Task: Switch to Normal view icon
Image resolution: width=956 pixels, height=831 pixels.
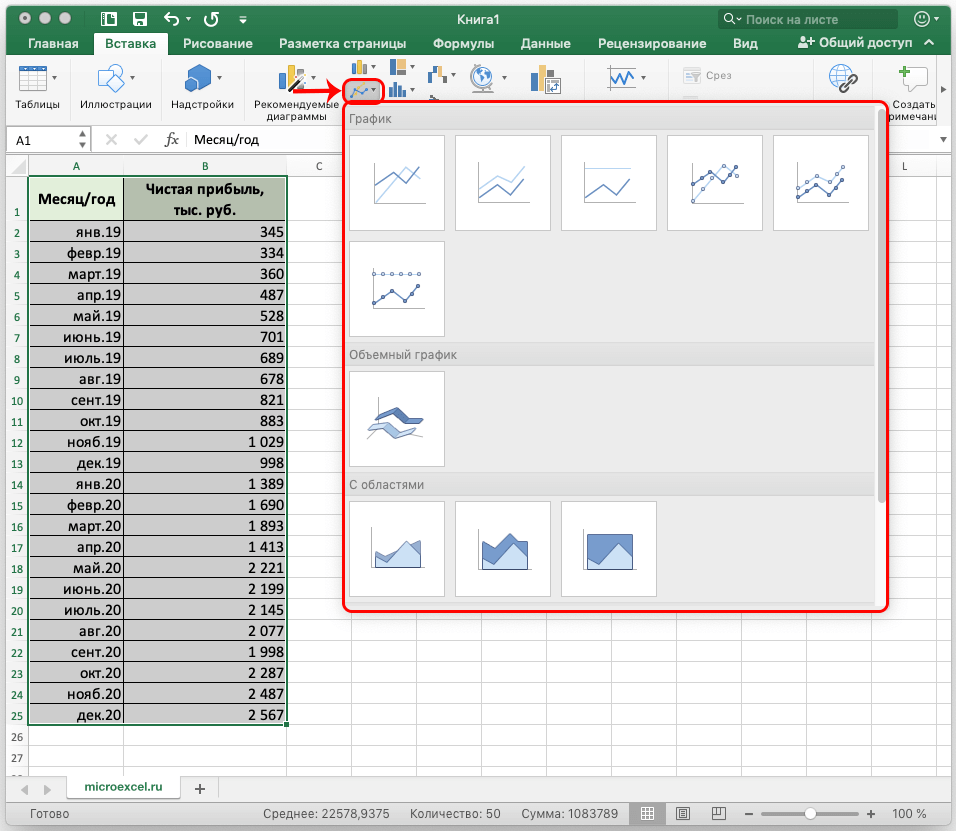Action: 647,813
